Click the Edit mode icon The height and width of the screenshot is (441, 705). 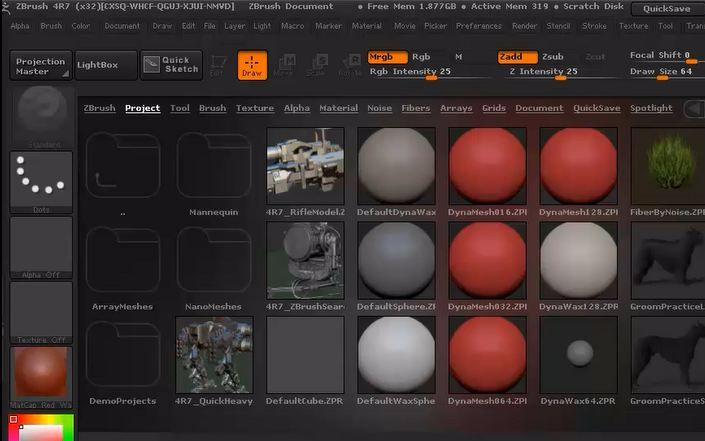coord(218,65)
